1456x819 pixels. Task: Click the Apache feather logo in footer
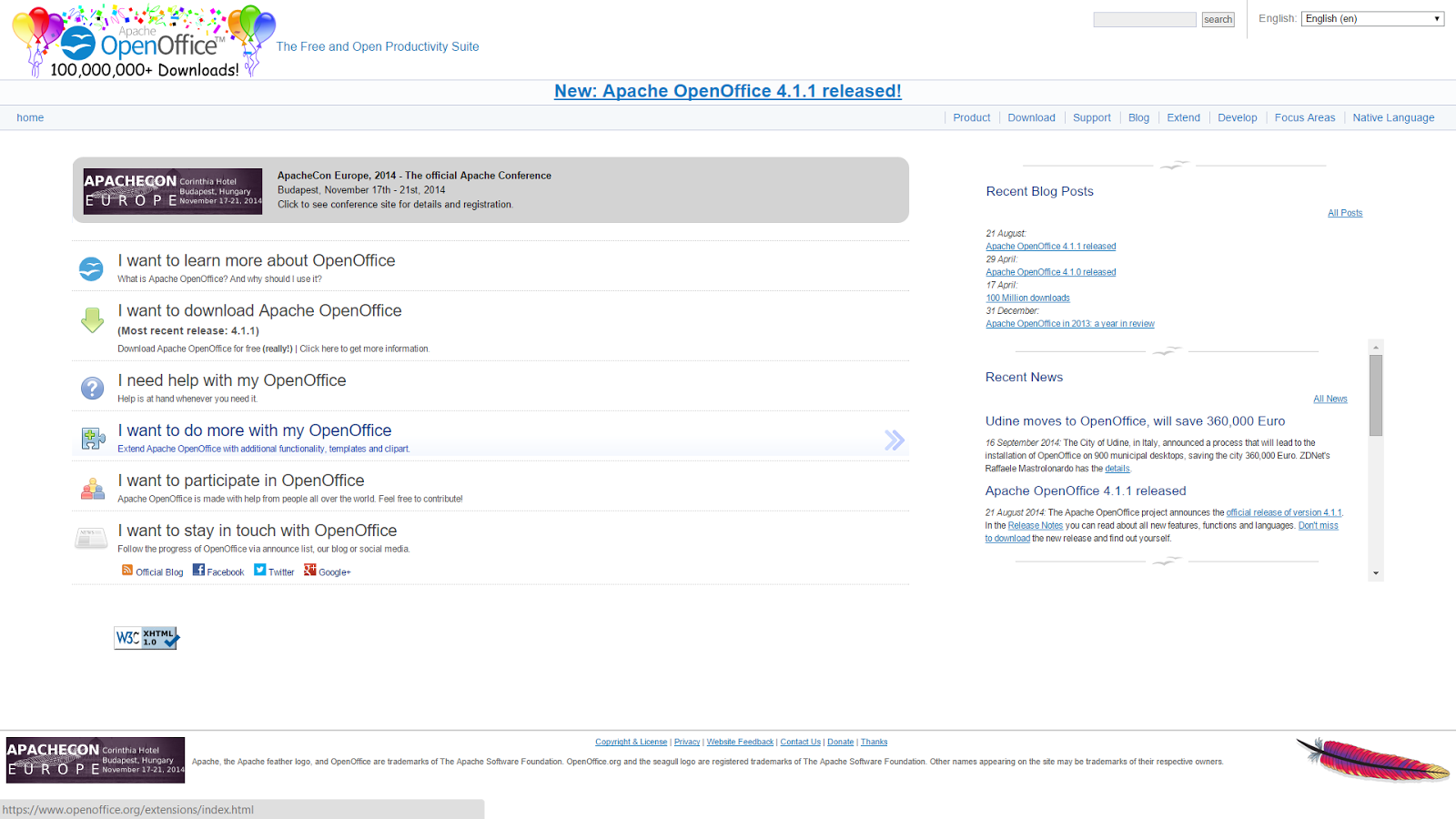(x=1372, y=759)
